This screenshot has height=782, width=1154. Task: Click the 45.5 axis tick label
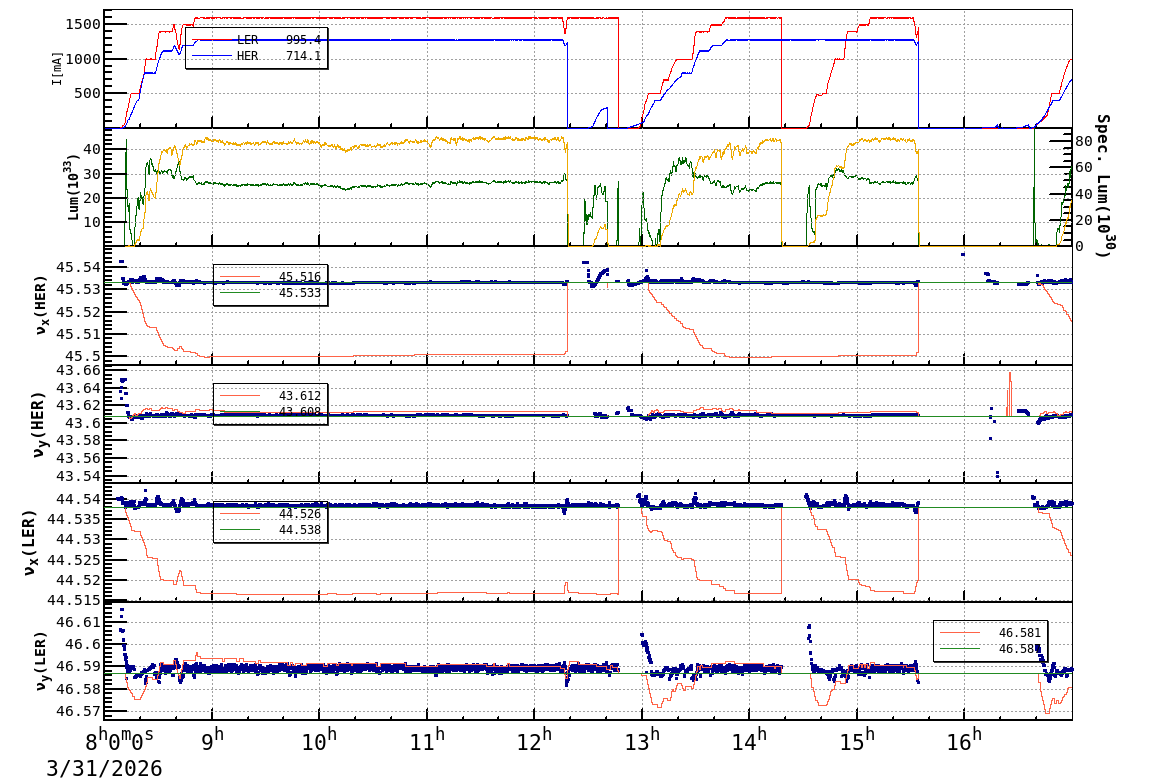tap(83, 357)
